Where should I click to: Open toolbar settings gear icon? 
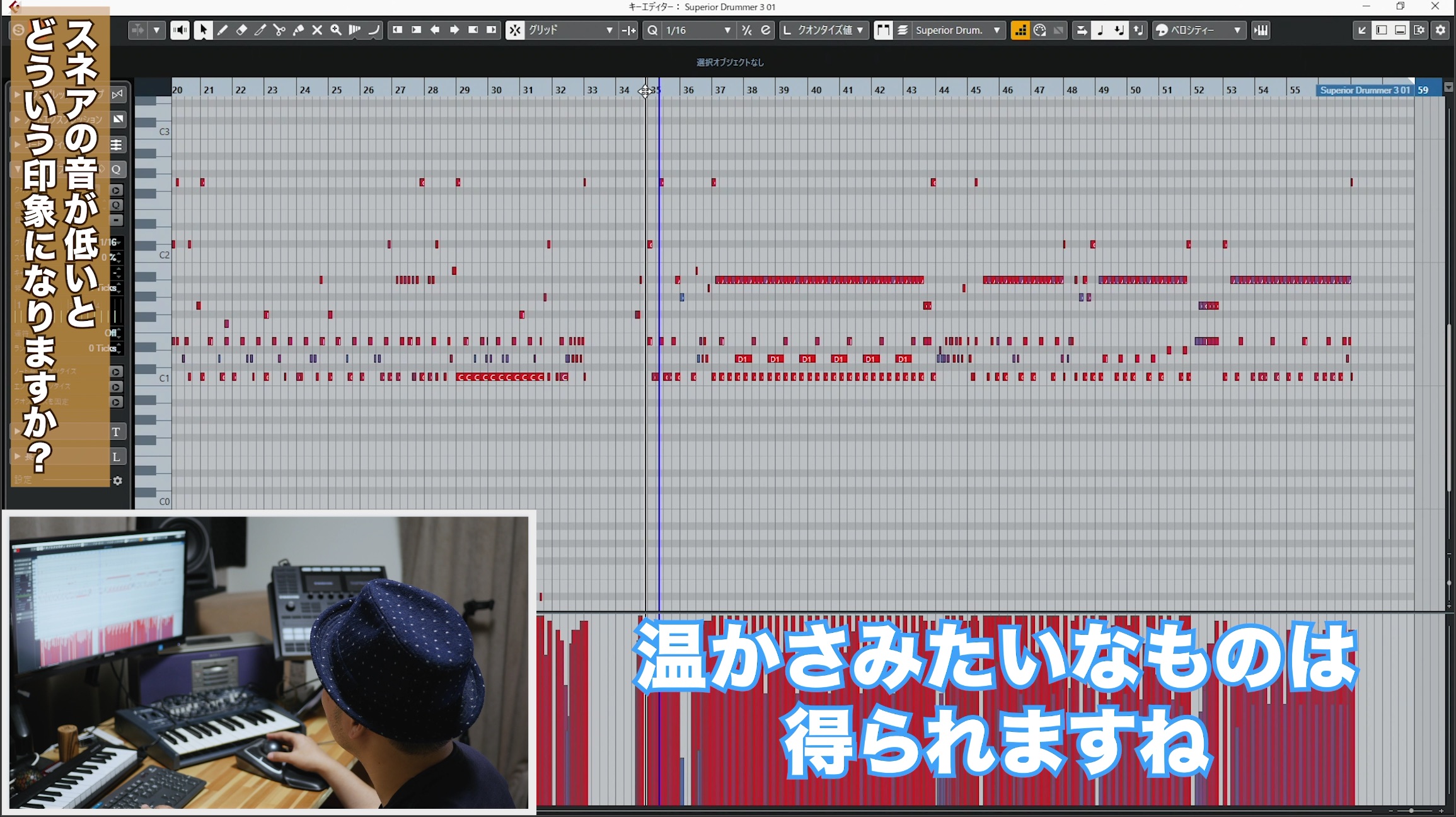[x=1441, y=30]
